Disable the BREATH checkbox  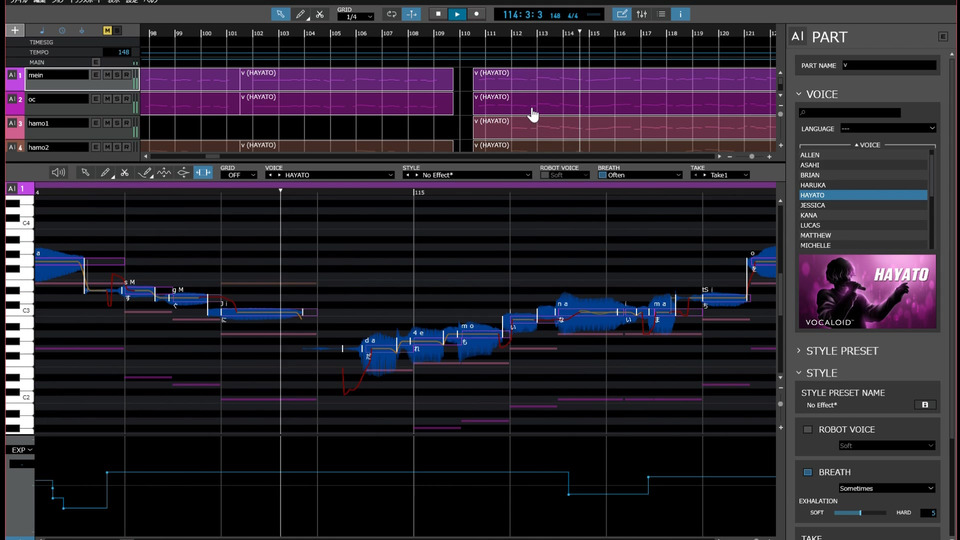[x=808, y=472]
